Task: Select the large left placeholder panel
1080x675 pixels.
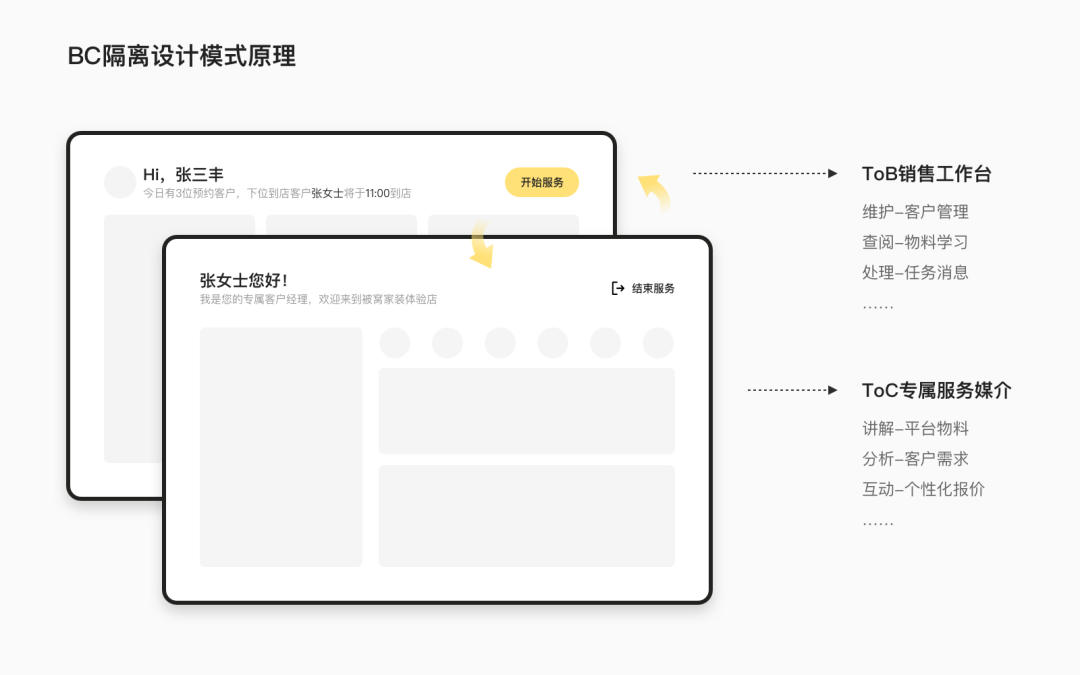Action: pyautogui.click(x=280, y=447)
